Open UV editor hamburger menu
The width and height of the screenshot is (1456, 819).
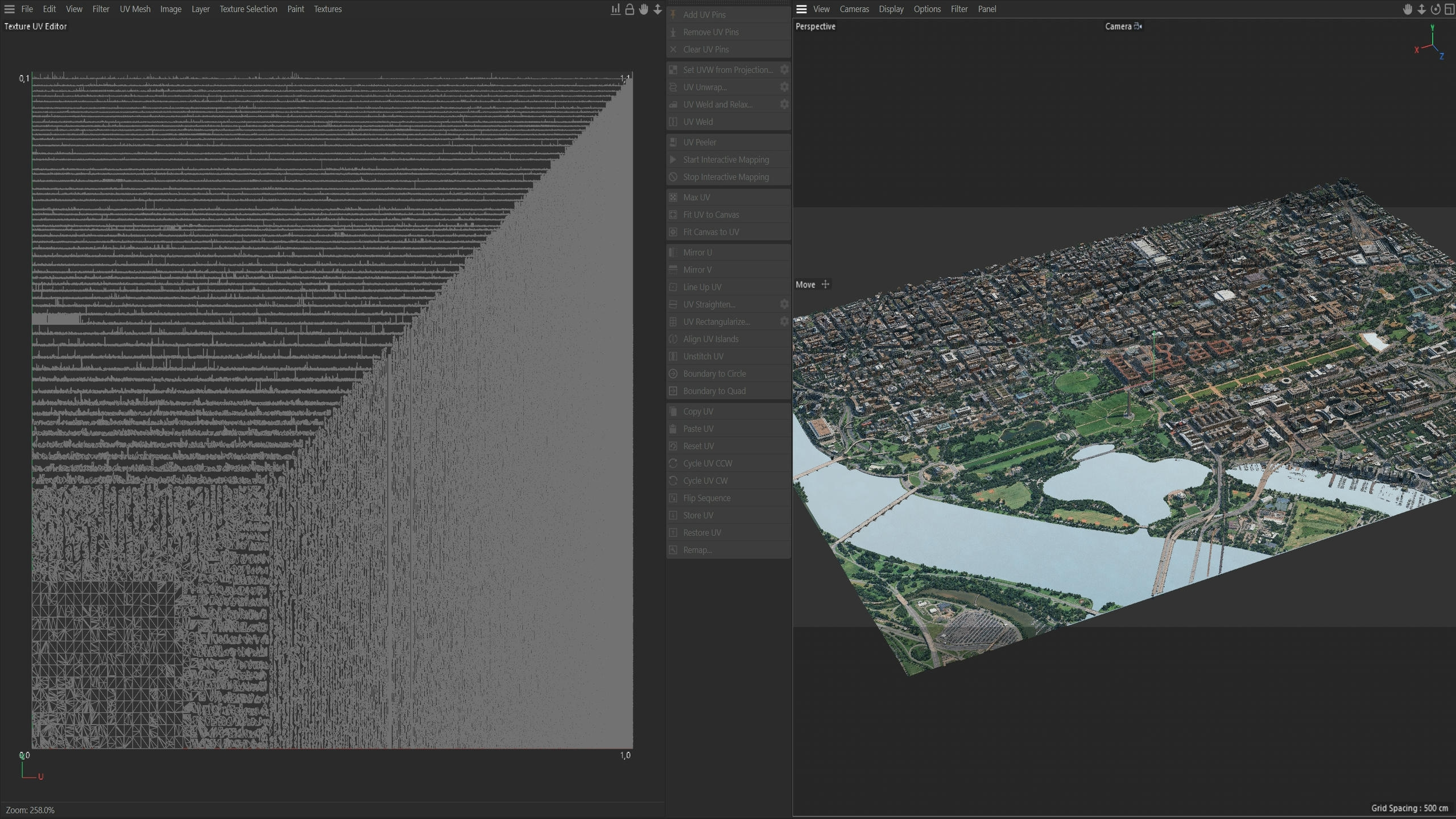(9, 9)
